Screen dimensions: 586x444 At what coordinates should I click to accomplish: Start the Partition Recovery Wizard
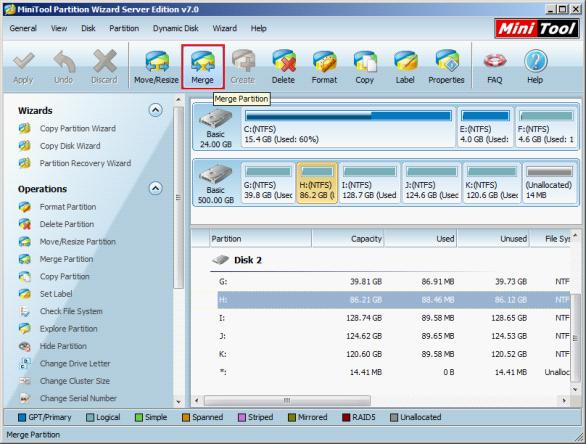tap(75, 163)
